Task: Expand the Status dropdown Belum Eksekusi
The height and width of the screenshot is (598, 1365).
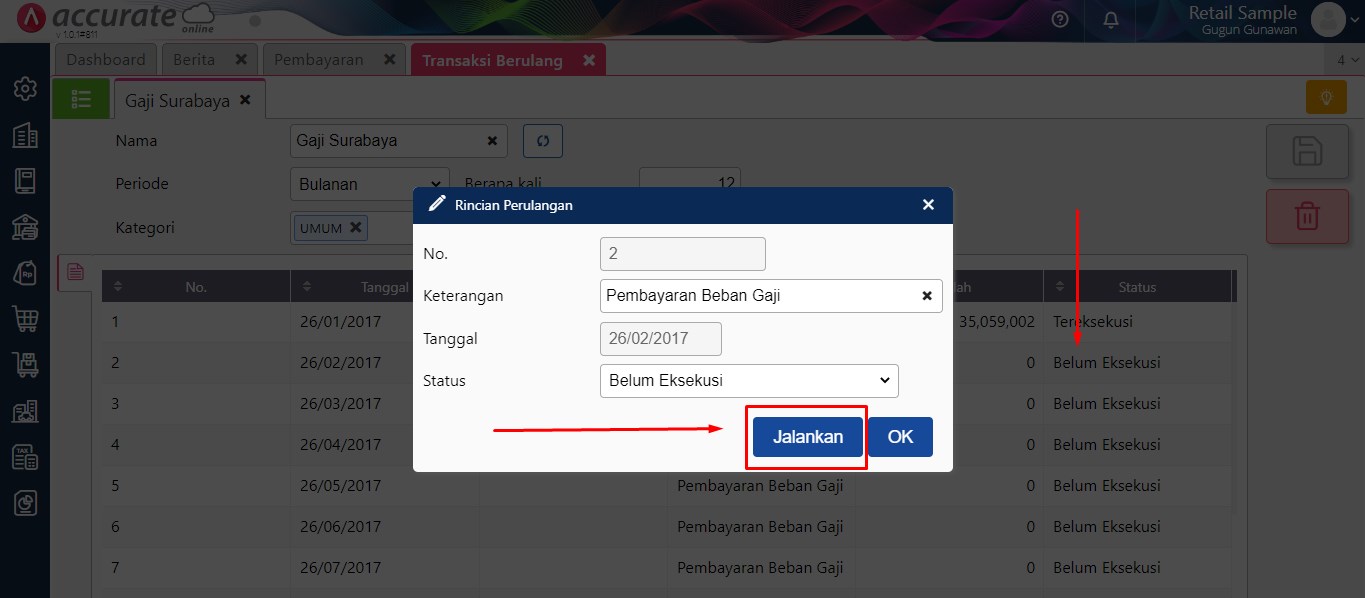Action: pos(749,381)
